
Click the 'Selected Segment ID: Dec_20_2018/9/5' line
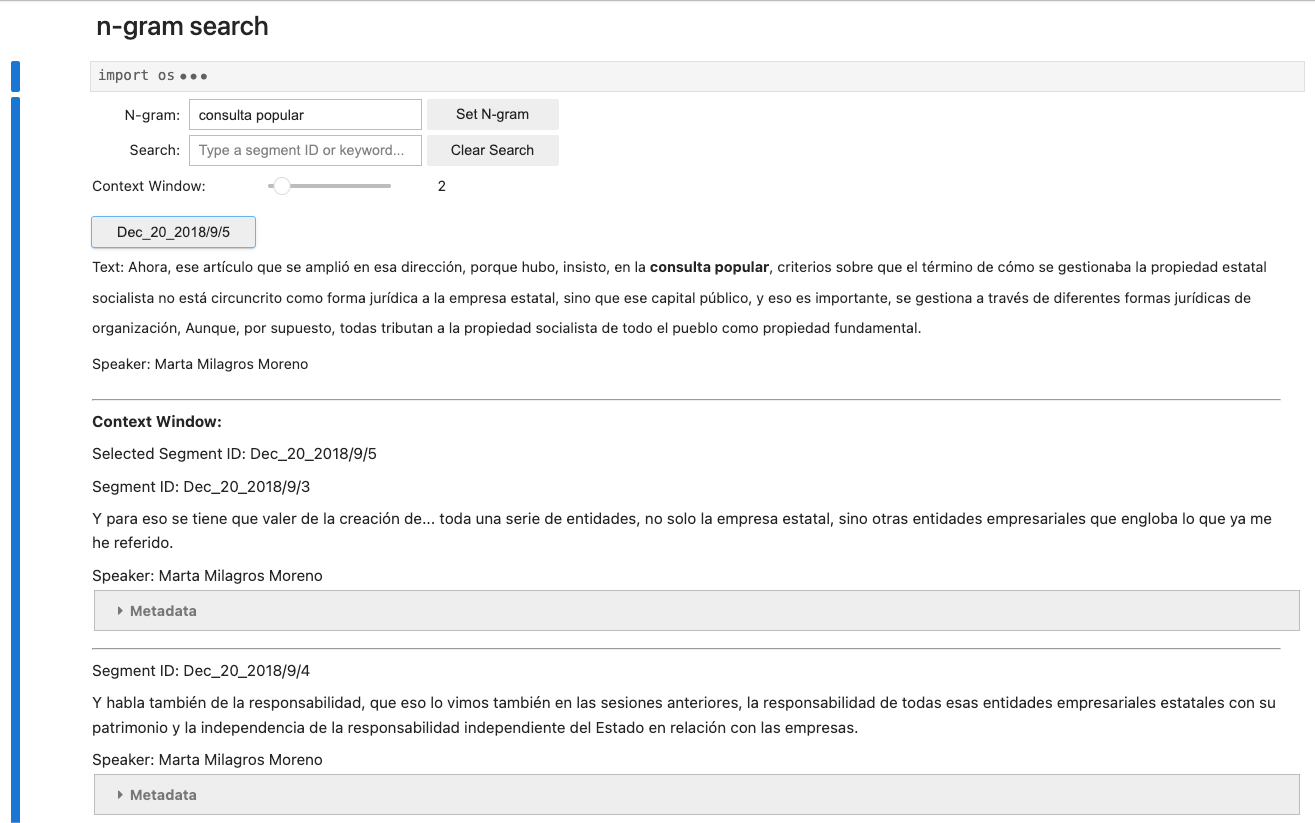234,454
